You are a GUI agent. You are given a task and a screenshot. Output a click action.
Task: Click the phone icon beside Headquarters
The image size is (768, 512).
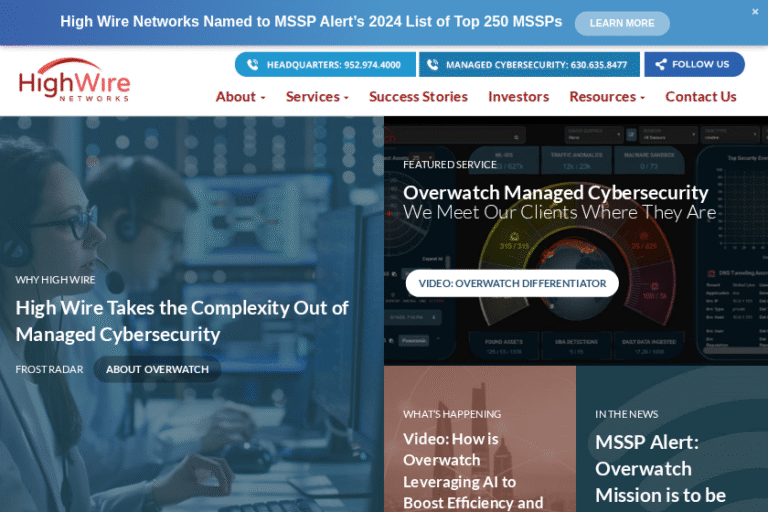coord(252,65)
